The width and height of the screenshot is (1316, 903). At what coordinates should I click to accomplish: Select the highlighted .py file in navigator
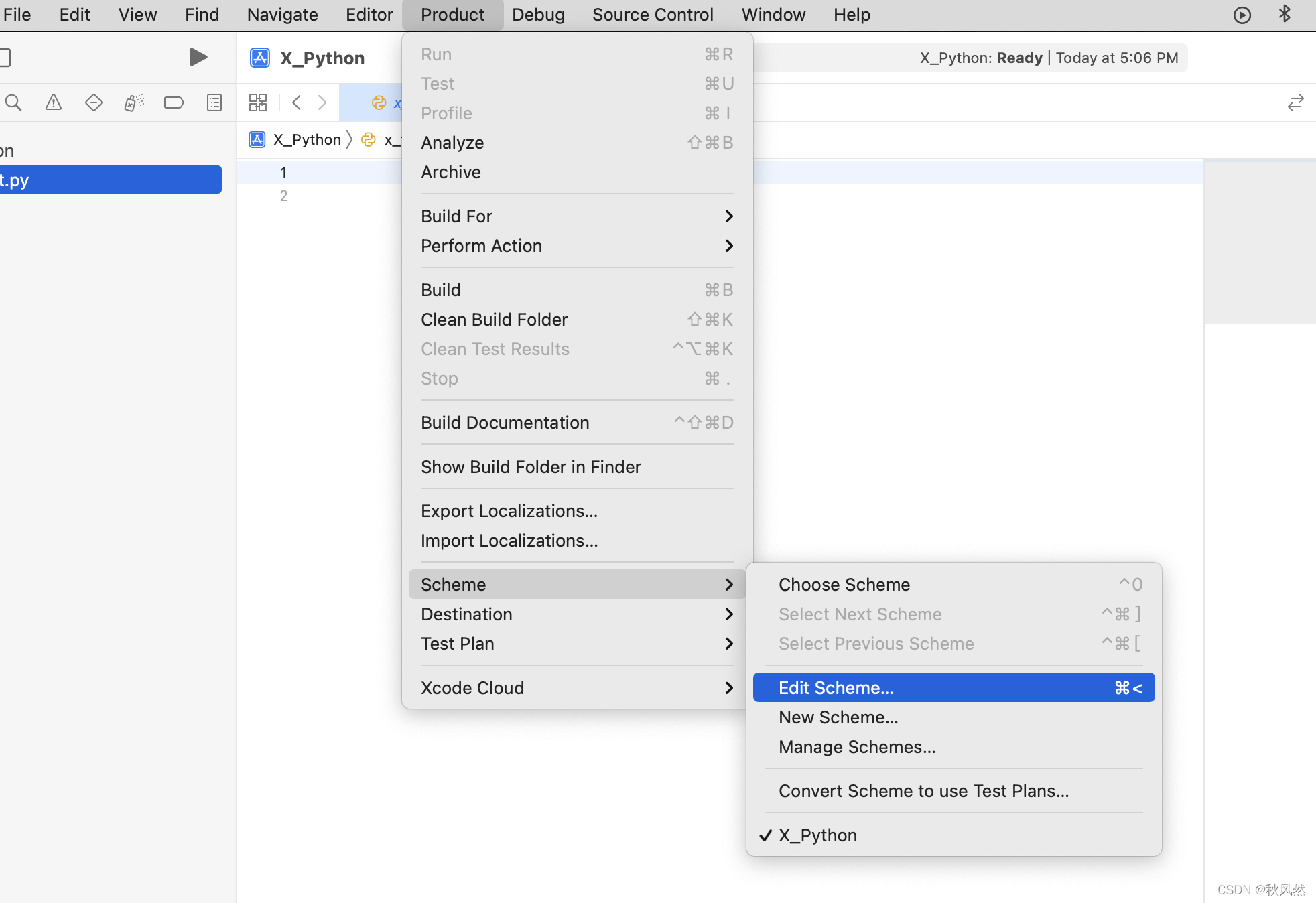(x=111, y=180)
